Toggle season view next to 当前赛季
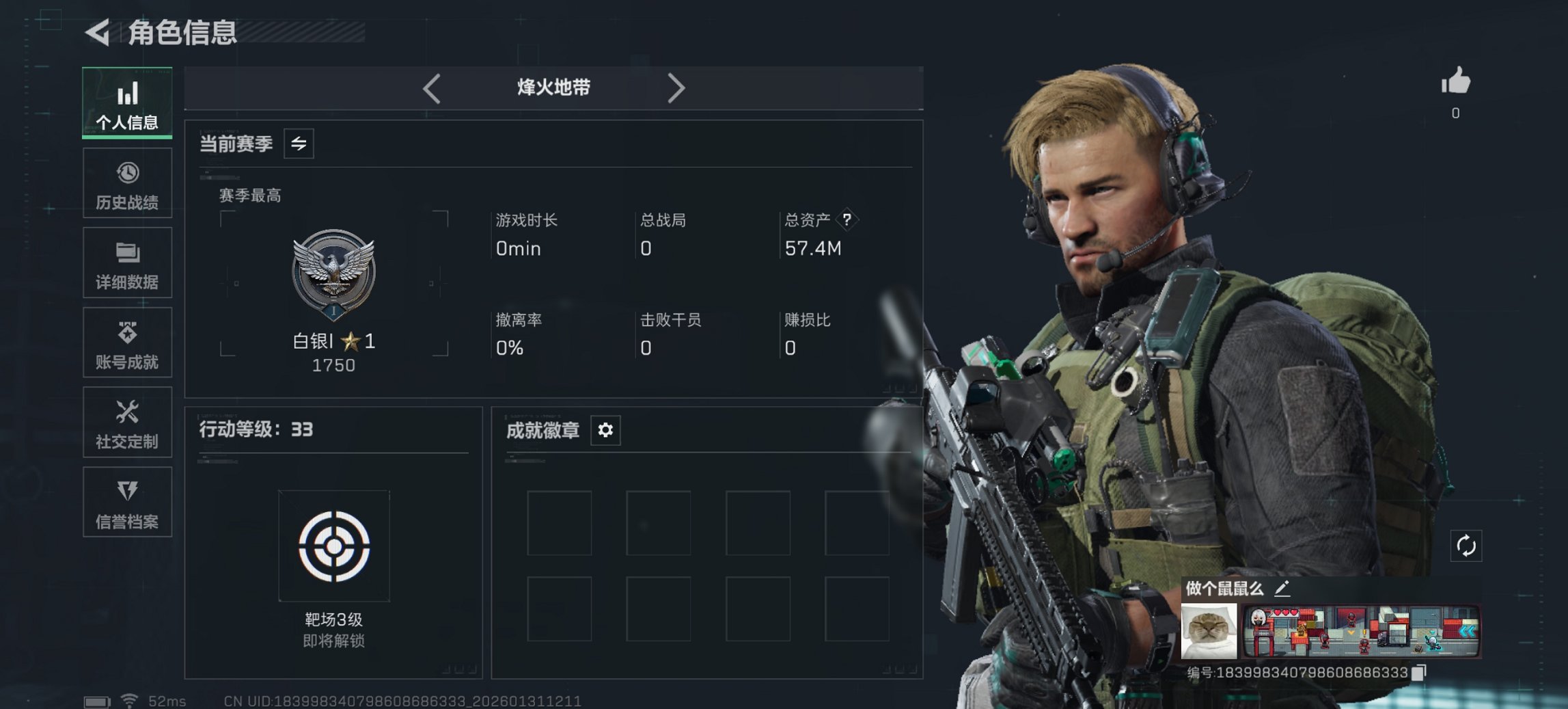1568x709 pixels. tap(299, 144)
